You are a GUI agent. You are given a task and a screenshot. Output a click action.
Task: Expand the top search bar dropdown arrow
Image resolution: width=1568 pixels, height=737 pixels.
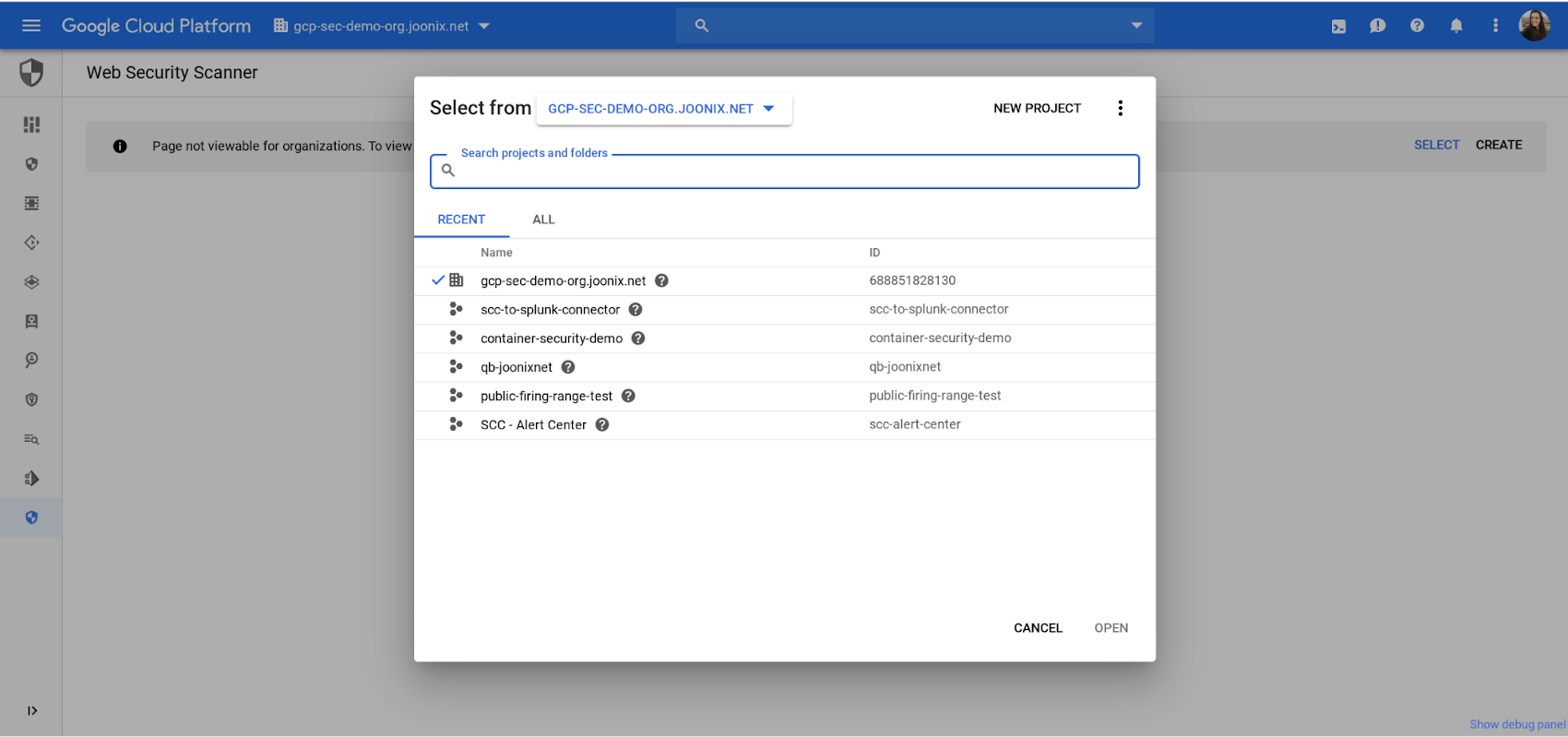click(x=1136, y=26)
